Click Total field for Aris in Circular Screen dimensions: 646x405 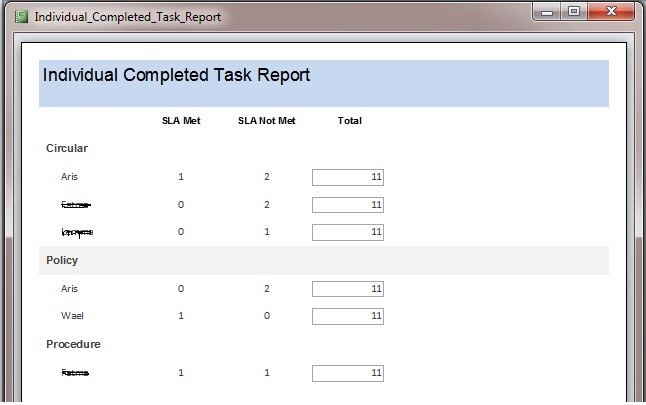[348, 177]
